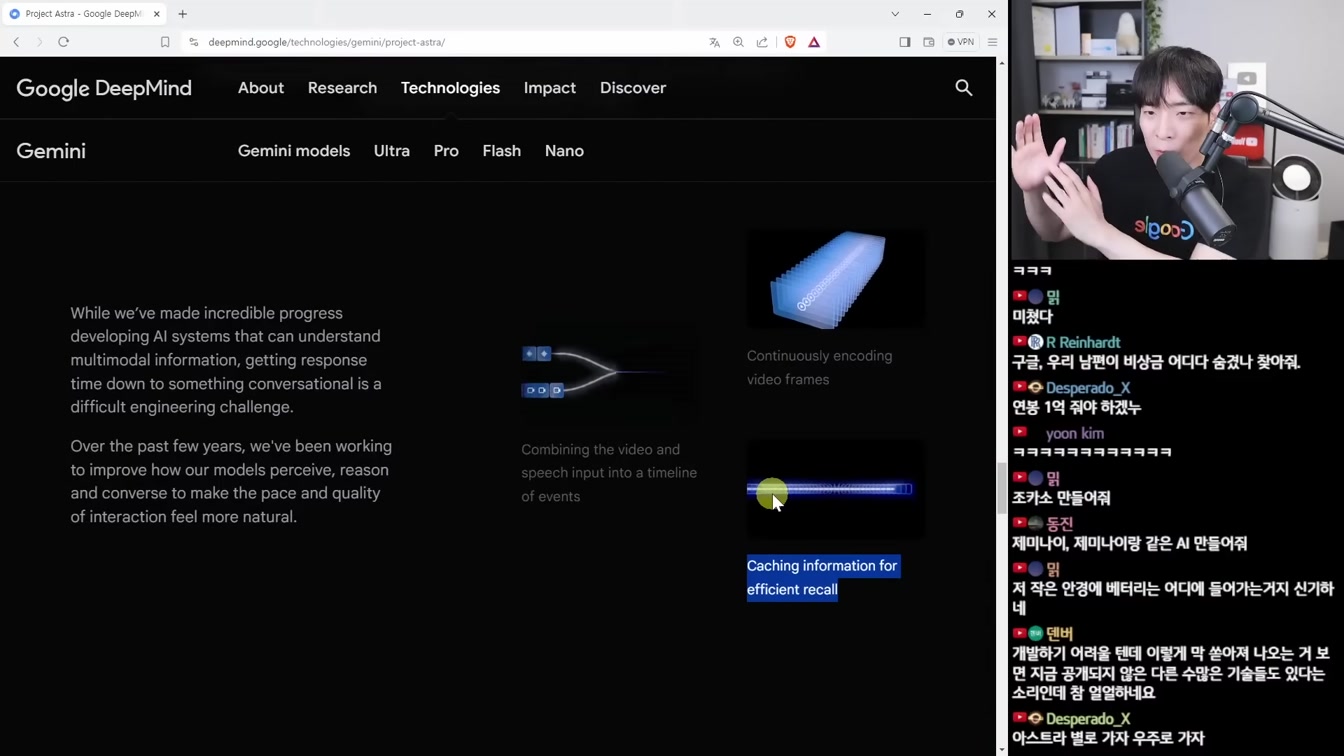The height and width of the screenshot is (756, 1344).
Task: Click the caching information animation thumbnail
Action: point(836,489)
